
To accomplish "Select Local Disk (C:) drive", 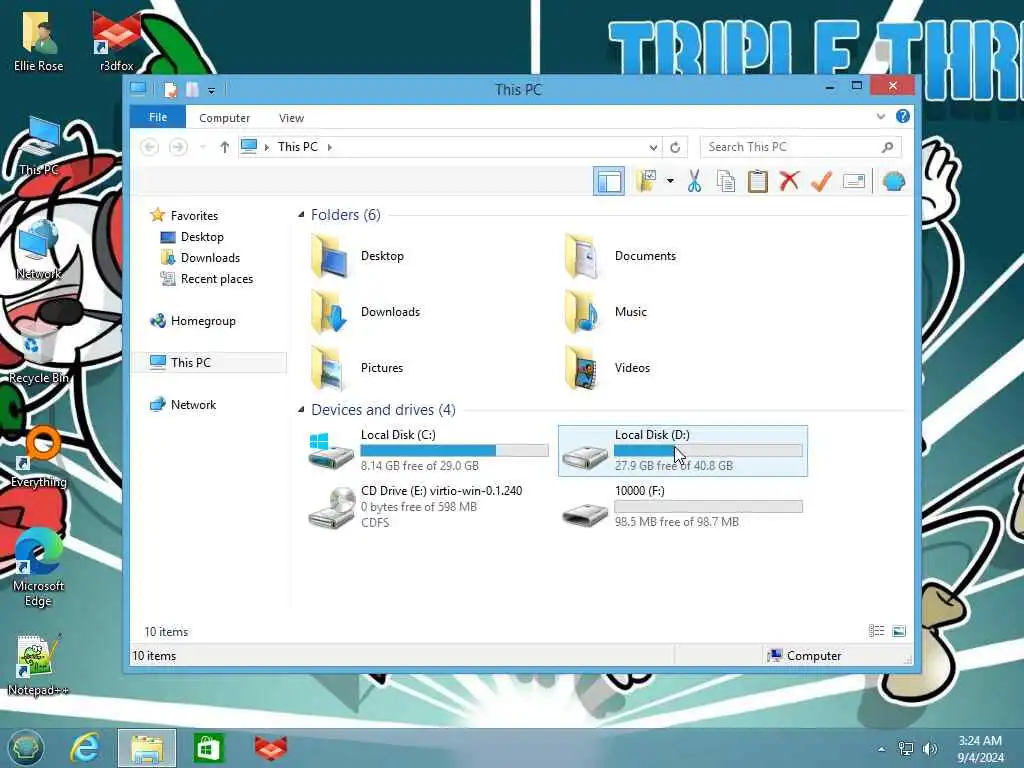I will [428, 451].
